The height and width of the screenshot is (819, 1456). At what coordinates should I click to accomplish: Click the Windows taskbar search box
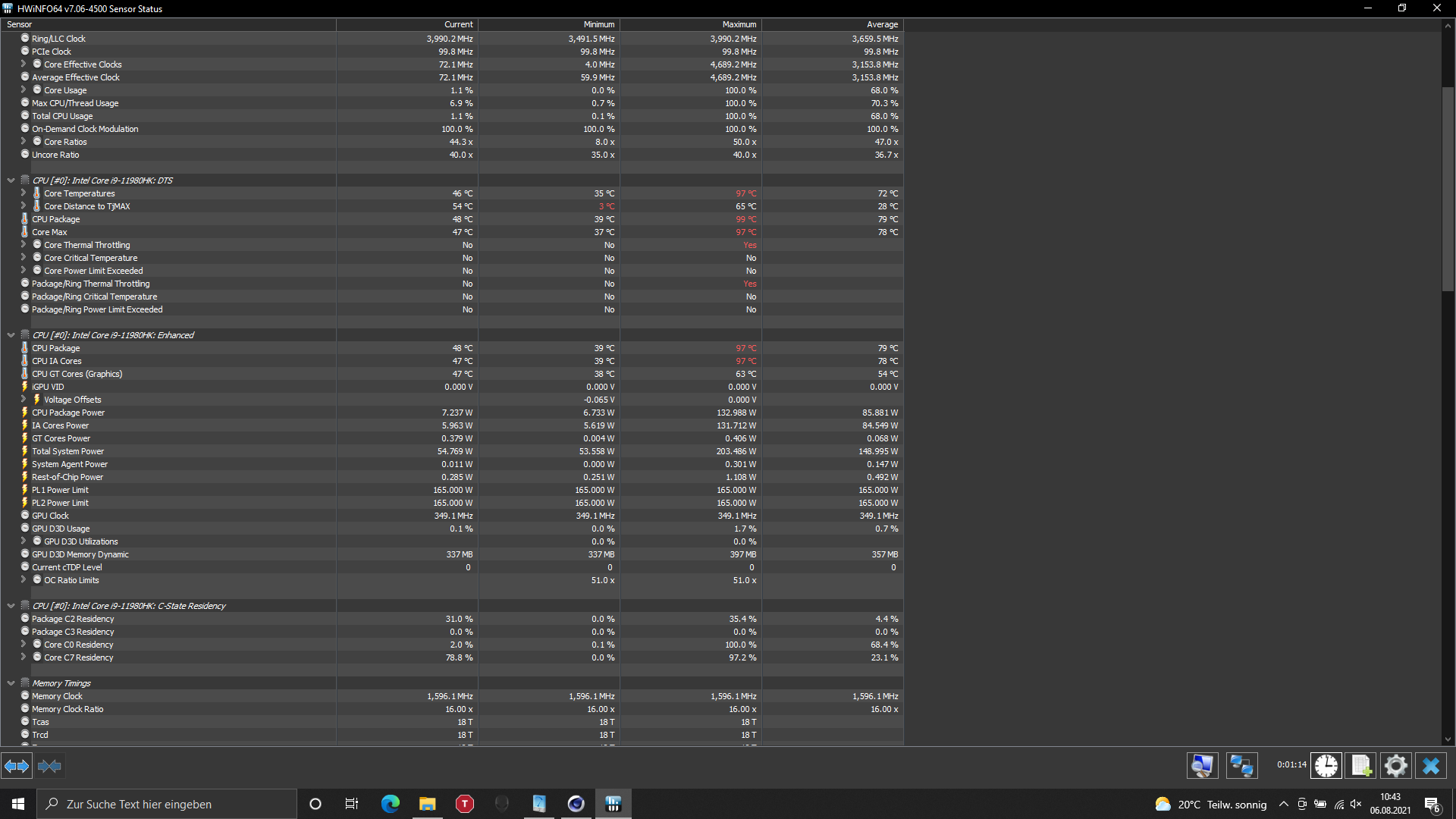167,804
